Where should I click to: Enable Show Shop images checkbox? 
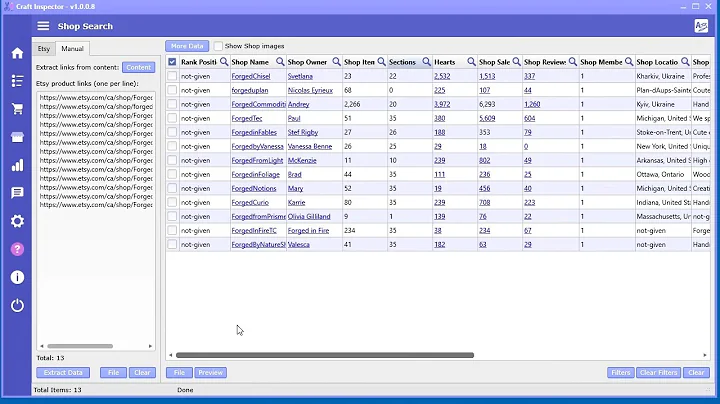[x=218, y=46]
